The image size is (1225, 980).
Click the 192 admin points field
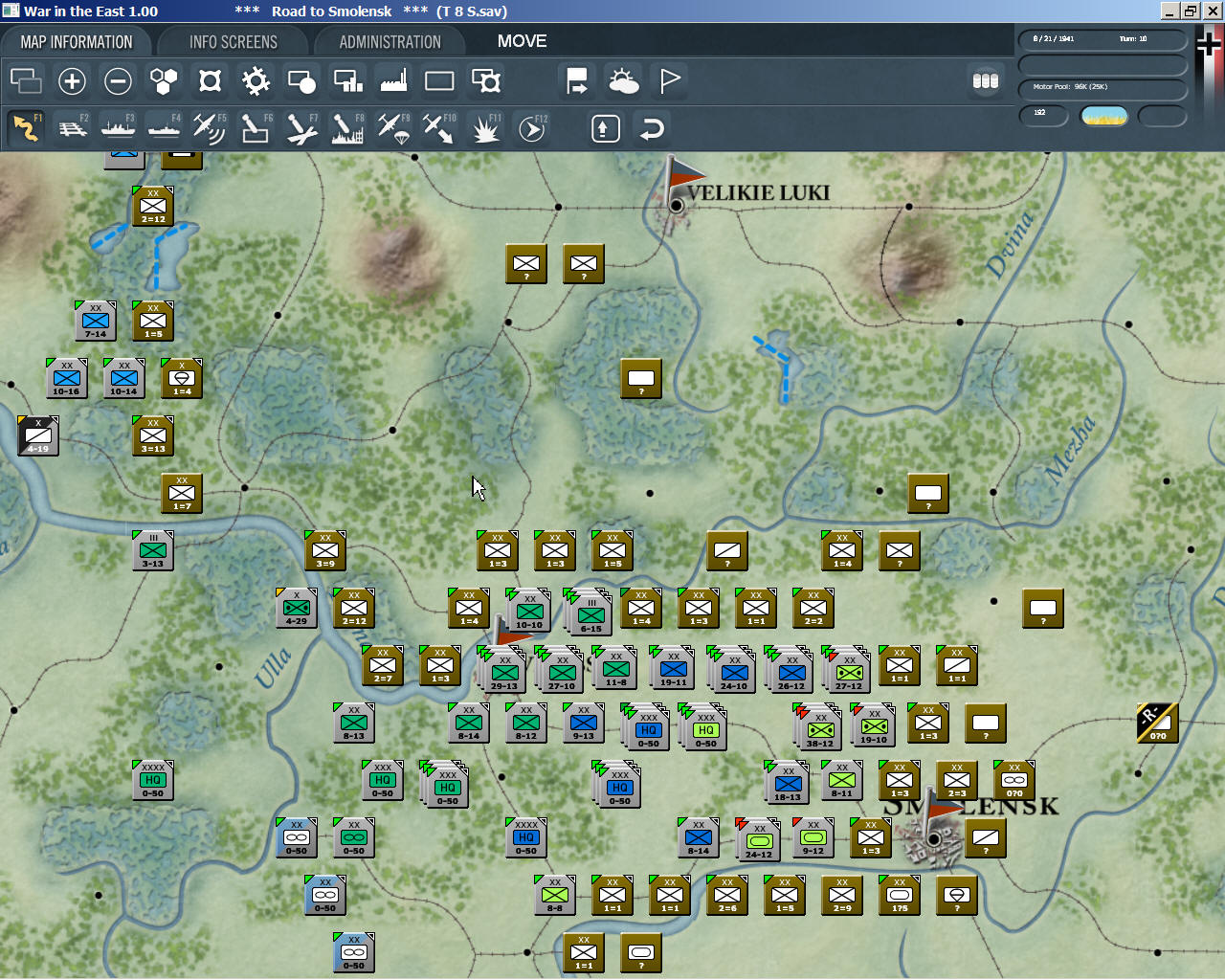coord(1043,117)
